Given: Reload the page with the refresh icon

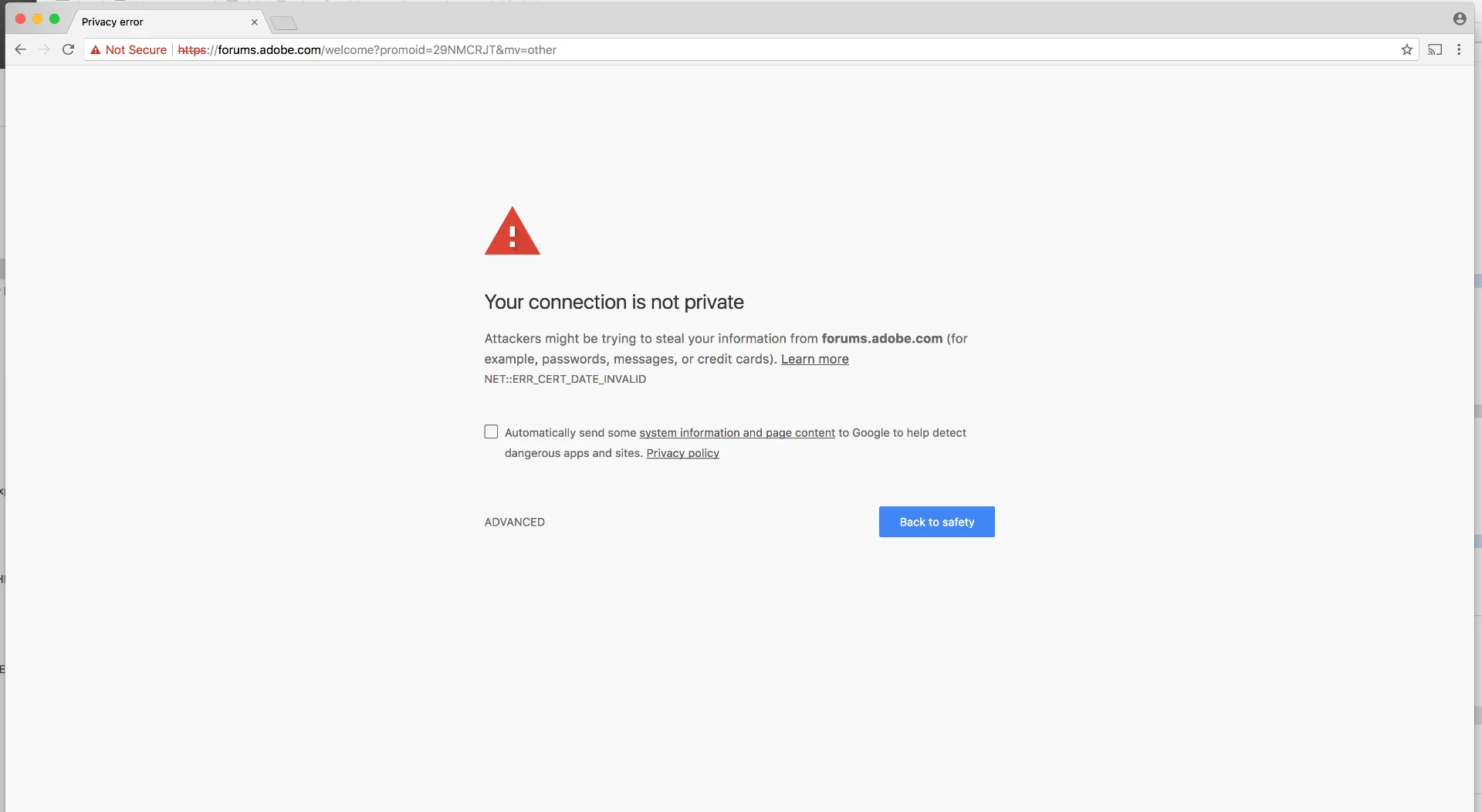Looking at the screenshot, I should click(x=68, y=49).
